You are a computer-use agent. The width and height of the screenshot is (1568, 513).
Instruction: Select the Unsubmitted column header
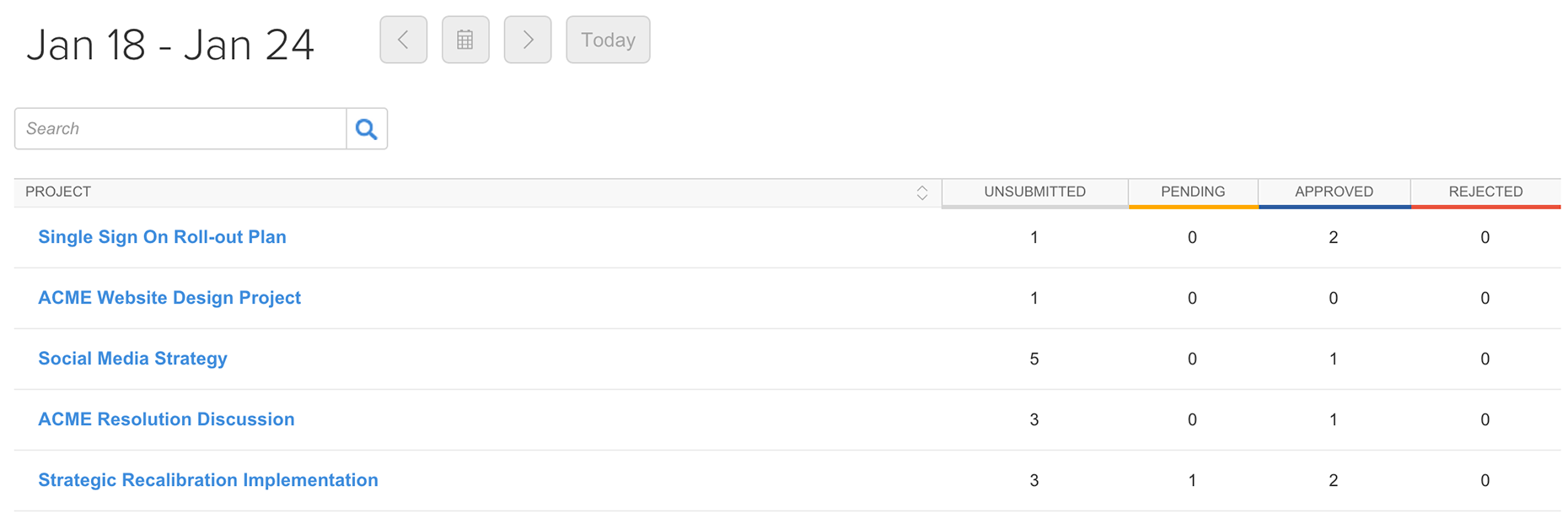pos(1034,192)
